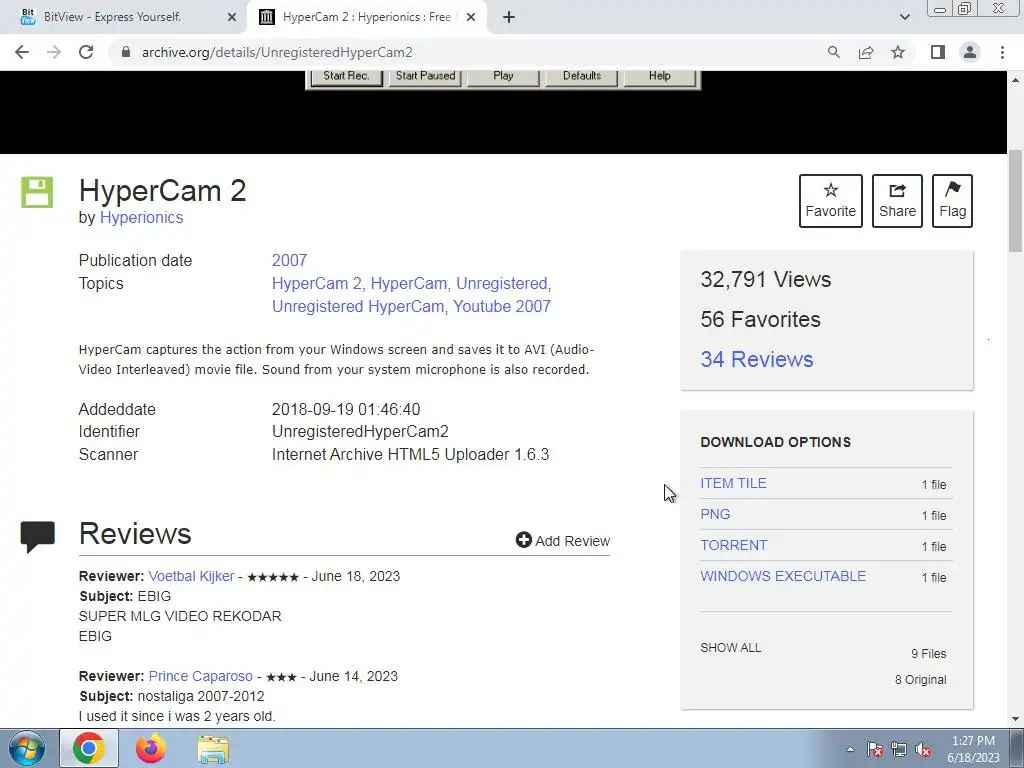Viewport: 1024px width, 768px height.
Task: Click the browser forward arrow
Action: (54, 52)
